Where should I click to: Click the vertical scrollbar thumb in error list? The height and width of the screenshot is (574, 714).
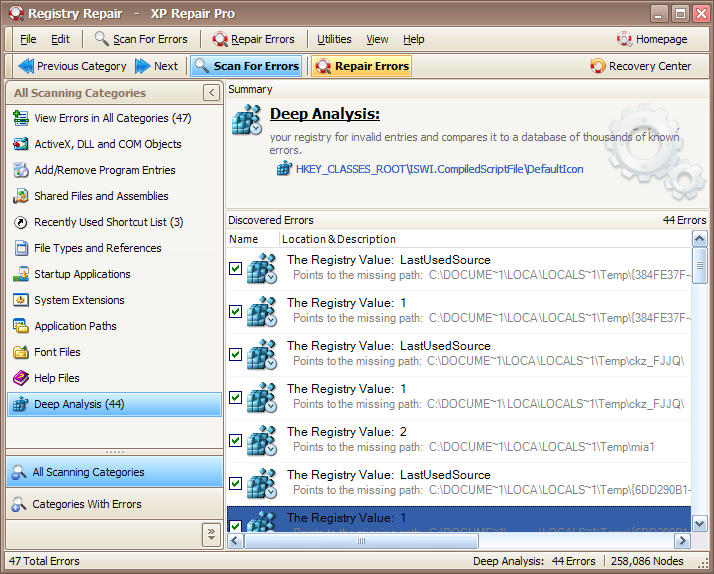pos(699,266)
